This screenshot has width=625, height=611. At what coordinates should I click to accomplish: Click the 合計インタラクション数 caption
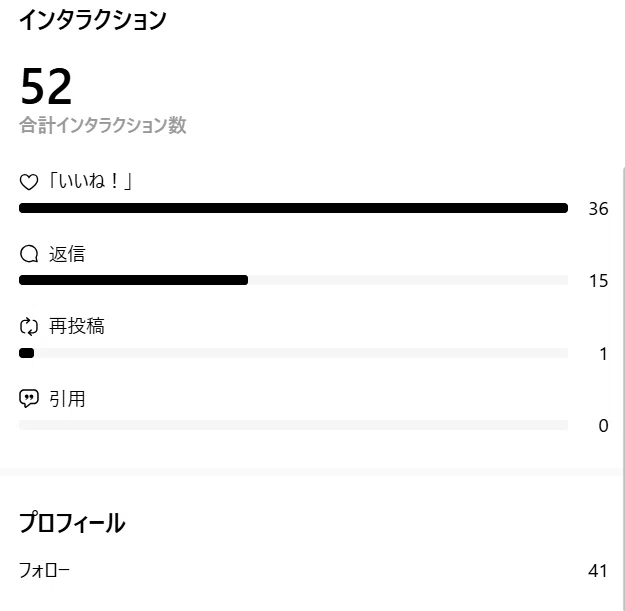click(x=103, y=125)
